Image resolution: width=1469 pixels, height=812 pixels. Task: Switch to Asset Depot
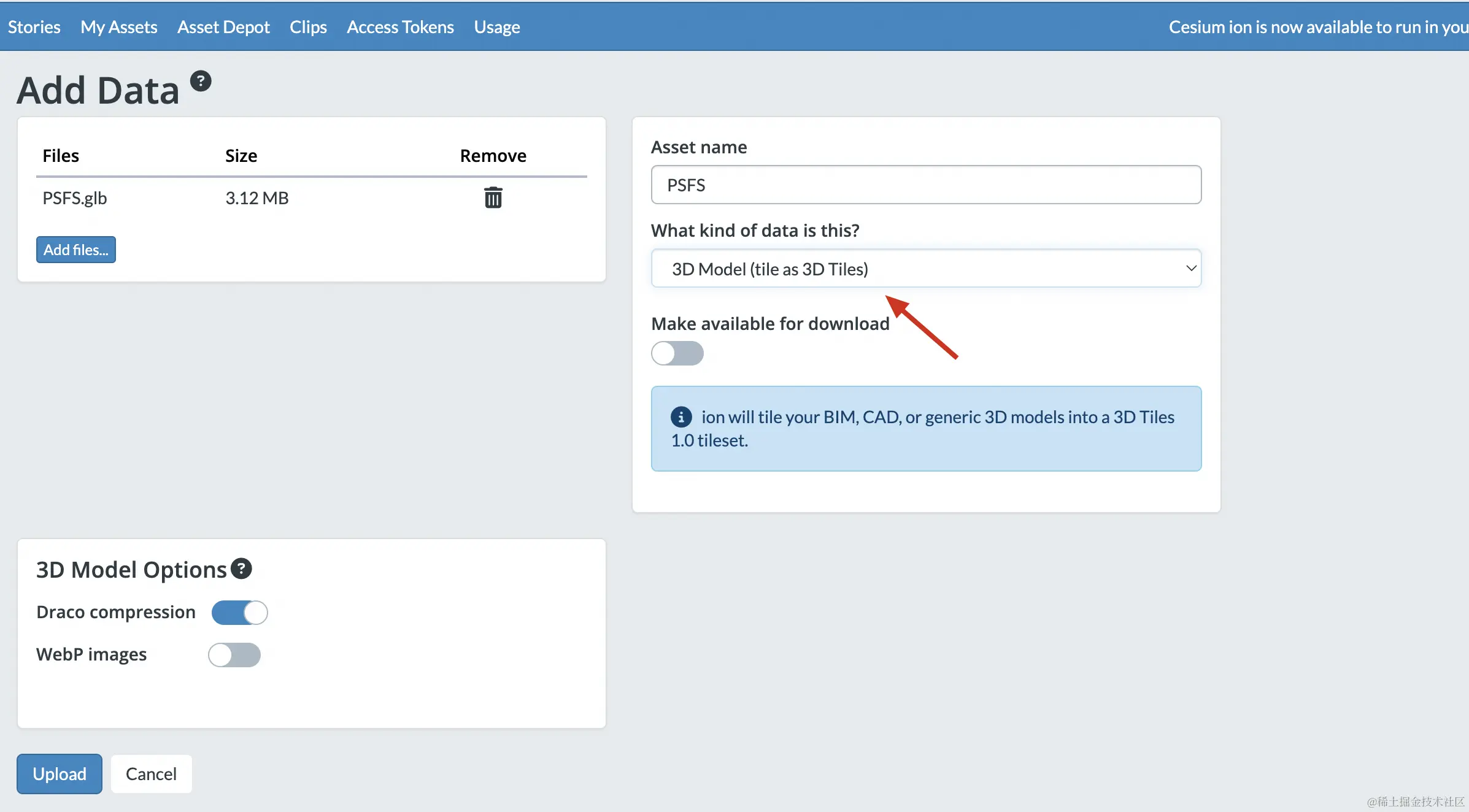223,27
